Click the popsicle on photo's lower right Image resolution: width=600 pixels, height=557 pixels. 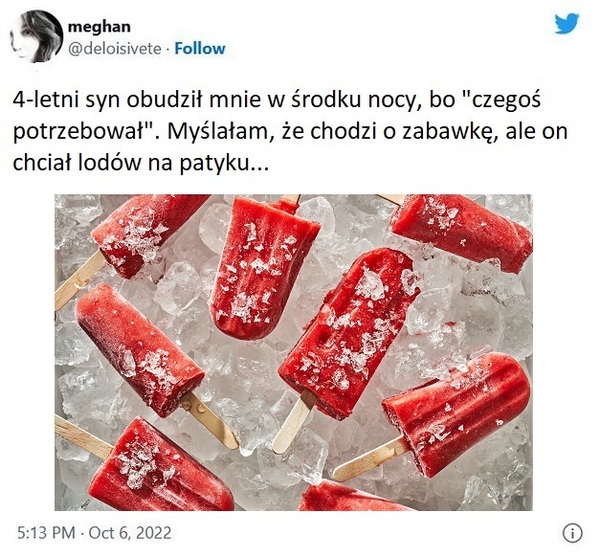[x=440, y=417]
